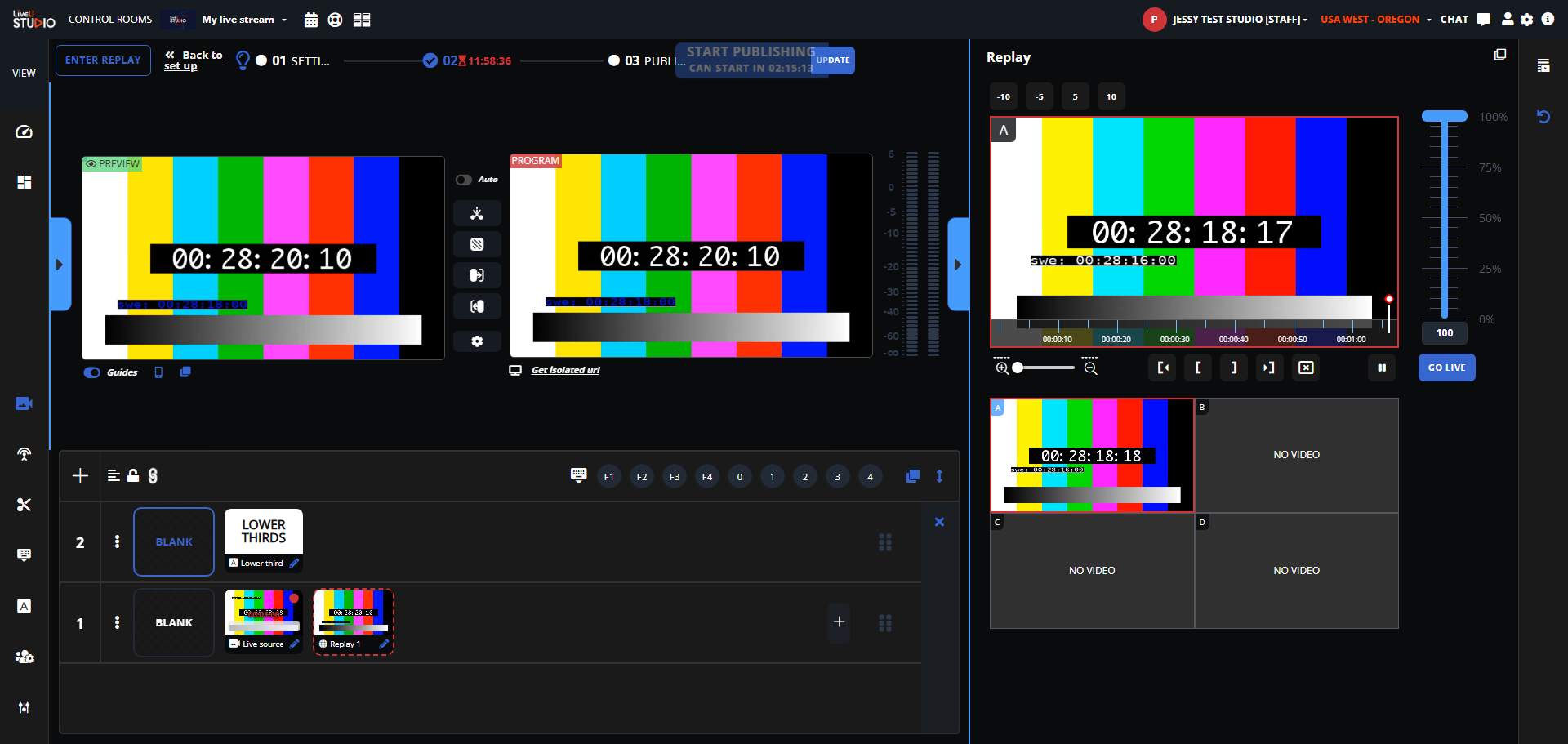Click the reset arrow icon beside speed slider
The width and height of the screenshot is (1568, 744).
click(1543, 117)
